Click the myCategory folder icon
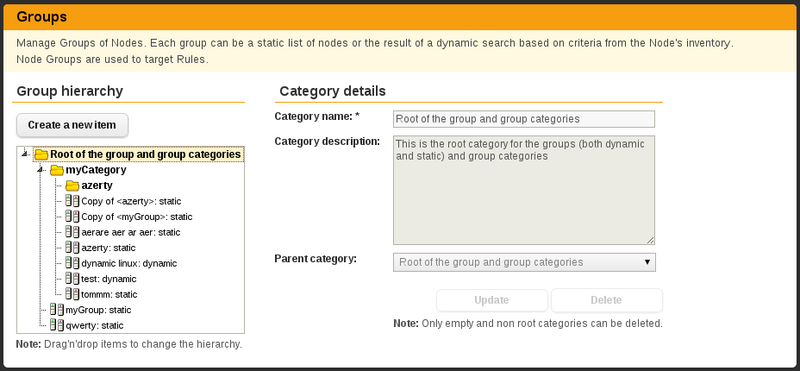 (x=57, y=170)
